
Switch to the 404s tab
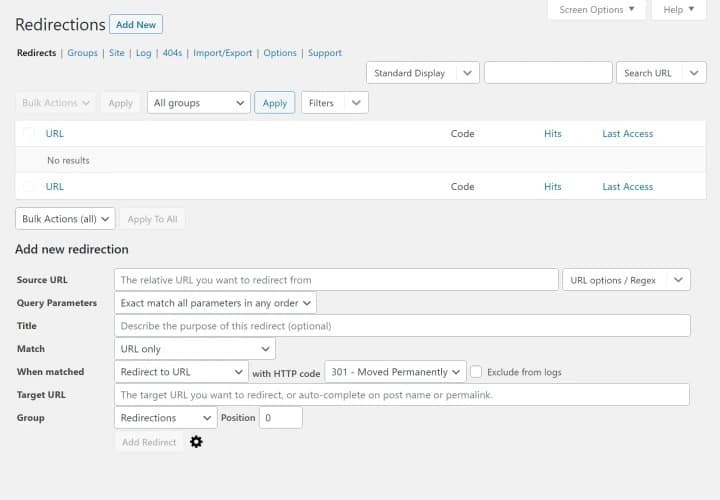coord(172,53)
